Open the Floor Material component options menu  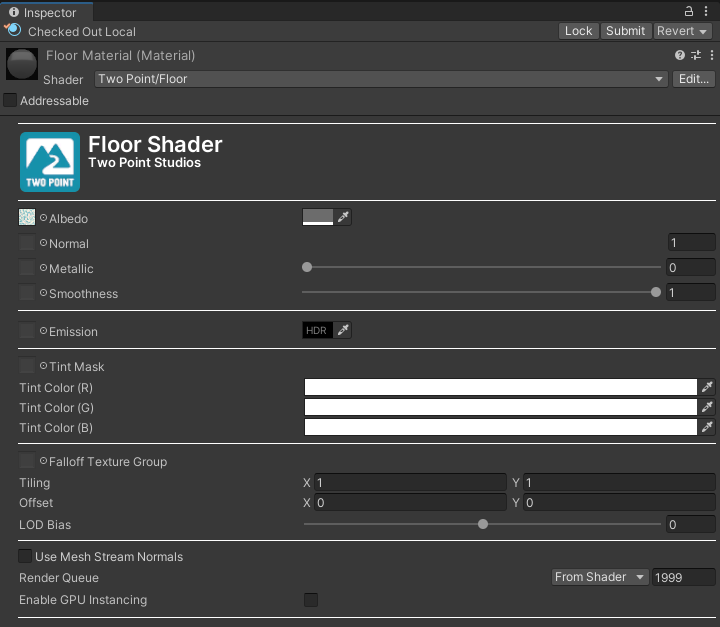(x=712, y=55)
